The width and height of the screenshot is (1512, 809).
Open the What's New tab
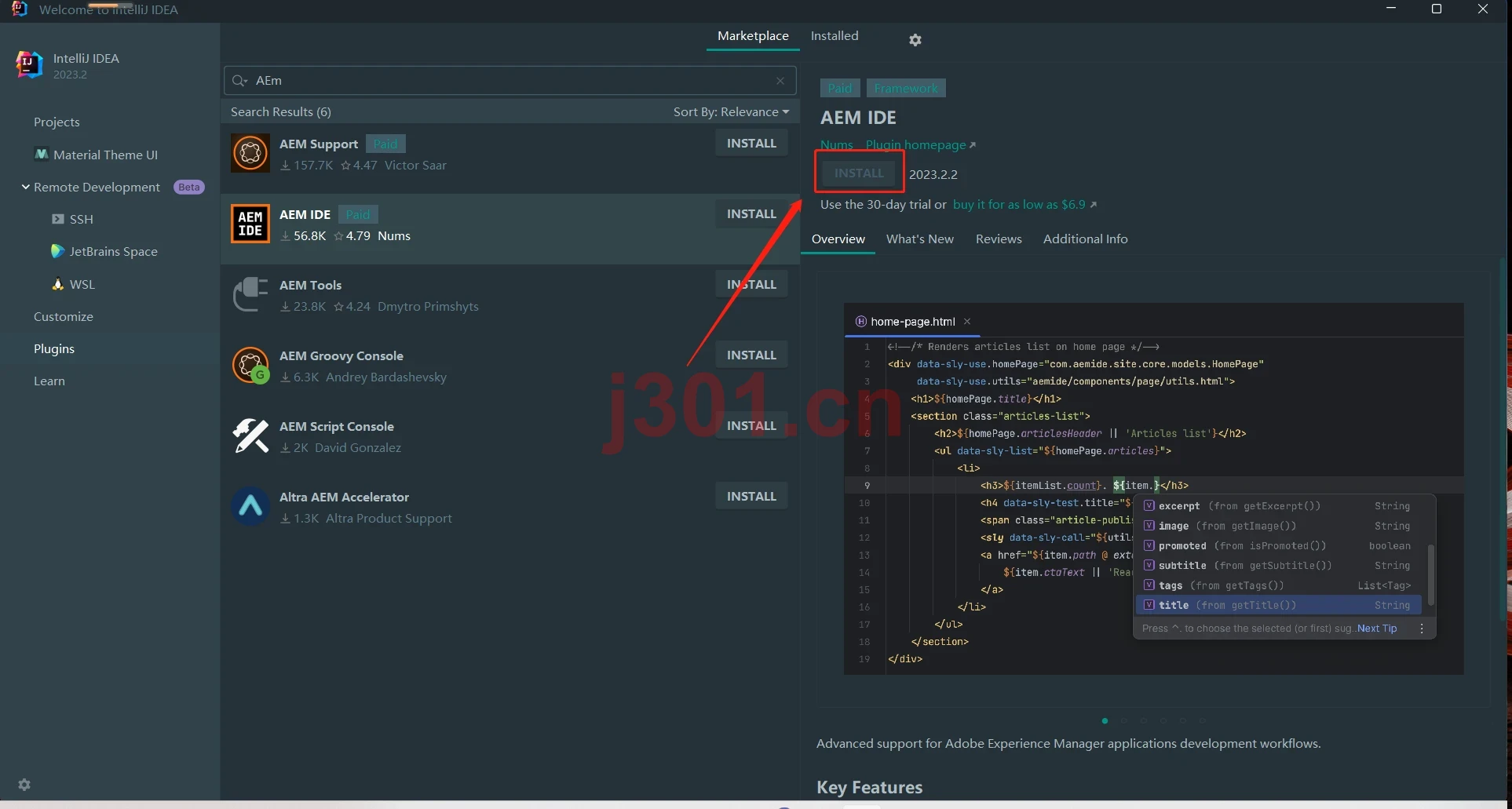click(920, 239)
